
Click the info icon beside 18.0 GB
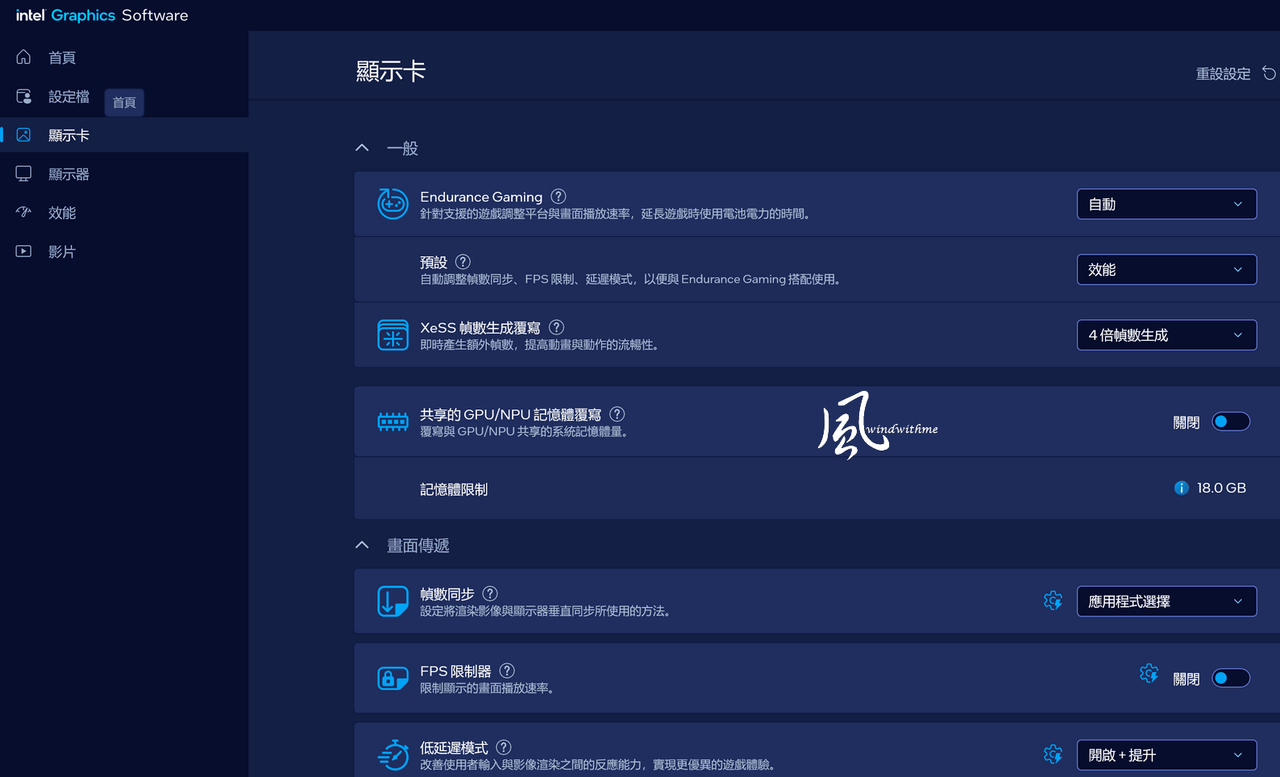pyautogui.click(x=1181, y=488)
